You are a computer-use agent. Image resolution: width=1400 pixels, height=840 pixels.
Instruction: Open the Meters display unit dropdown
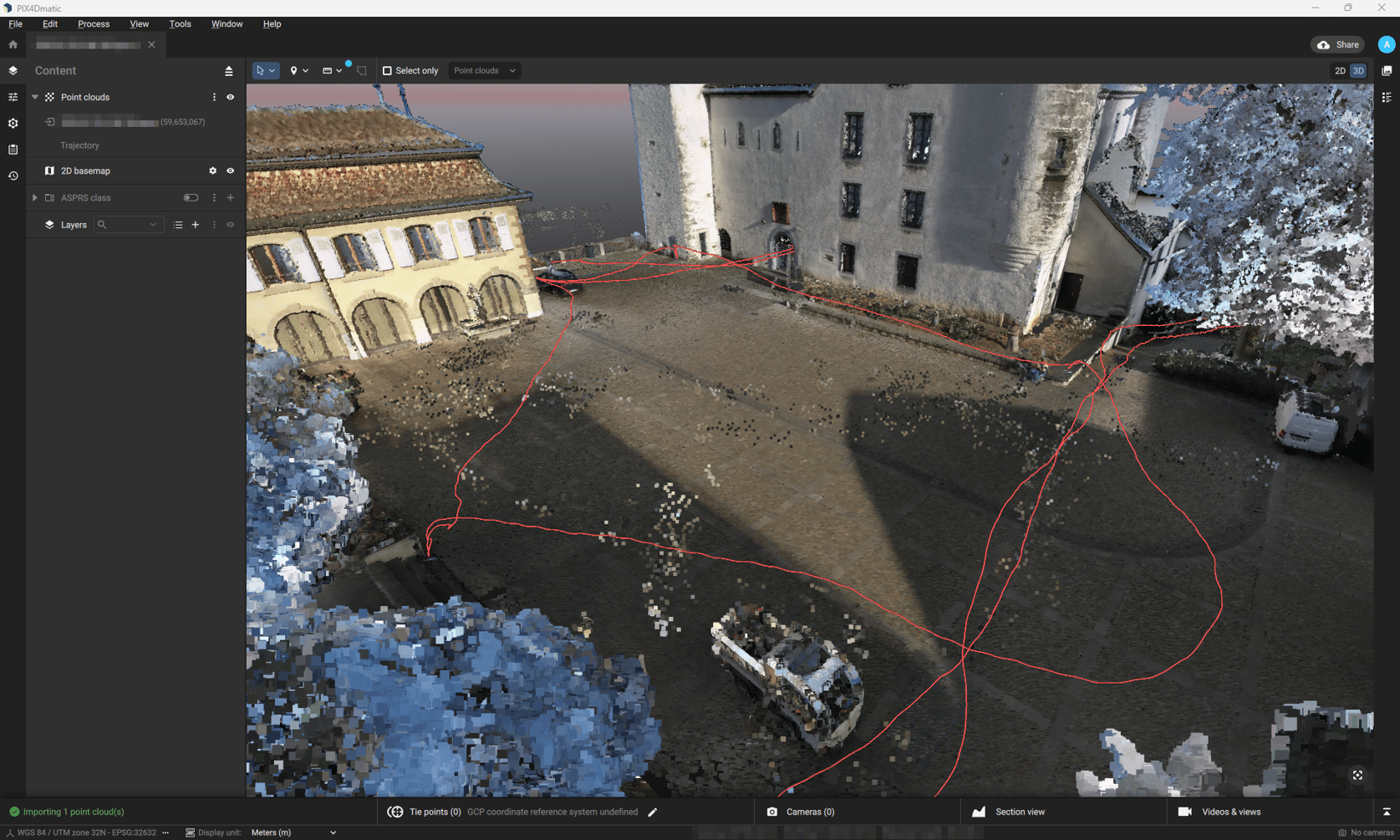click(x=293, y=832)
